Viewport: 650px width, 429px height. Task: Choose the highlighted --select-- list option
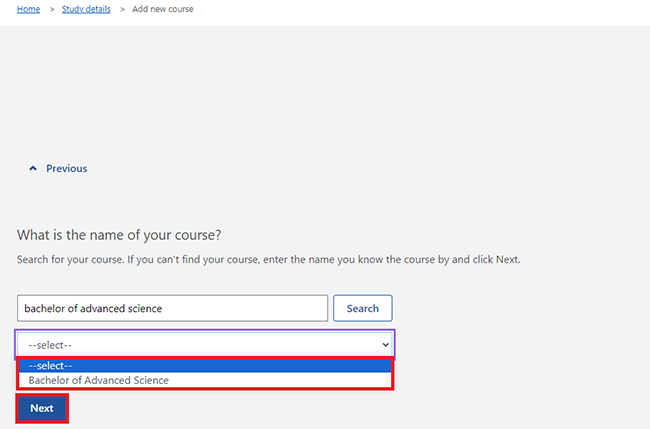pyautogui.click(x=205, y=366)
